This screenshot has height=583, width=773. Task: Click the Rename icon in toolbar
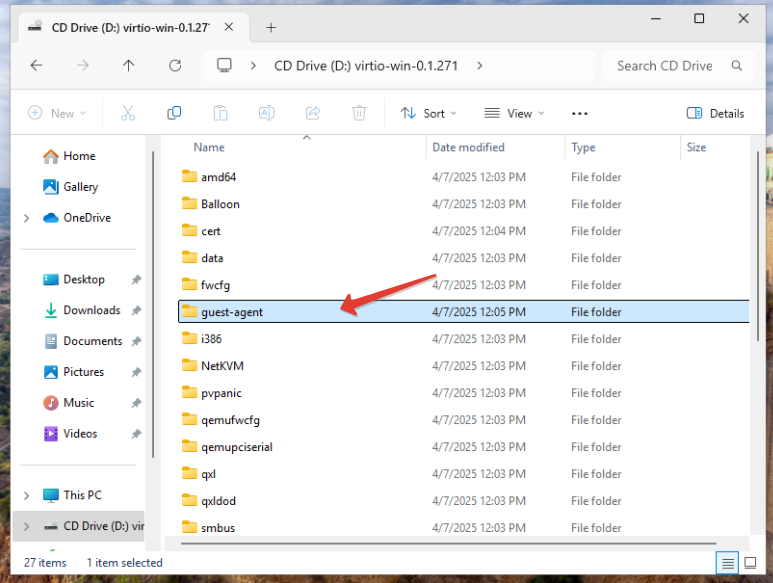pos(267,113)
